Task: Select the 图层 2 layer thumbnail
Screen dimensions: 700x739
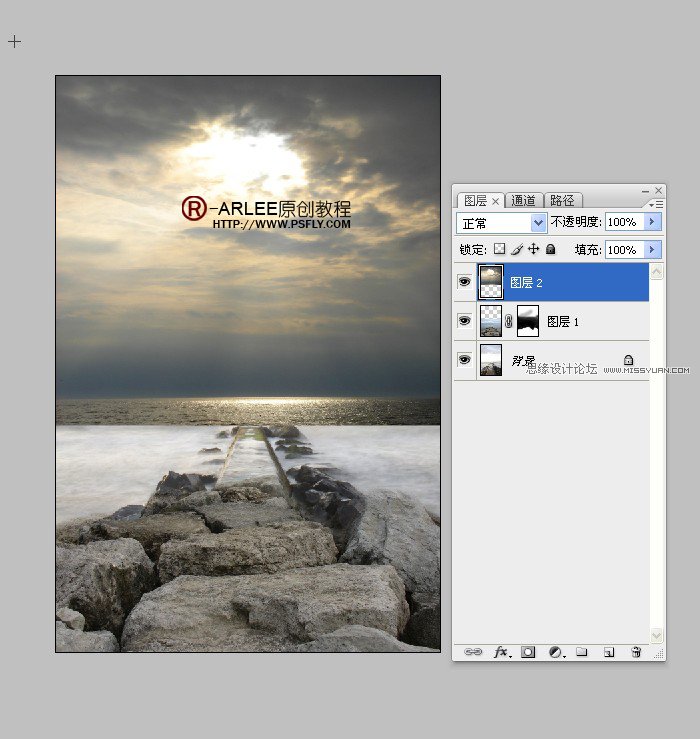Action: pyautogui.click(x=491, y=282)
